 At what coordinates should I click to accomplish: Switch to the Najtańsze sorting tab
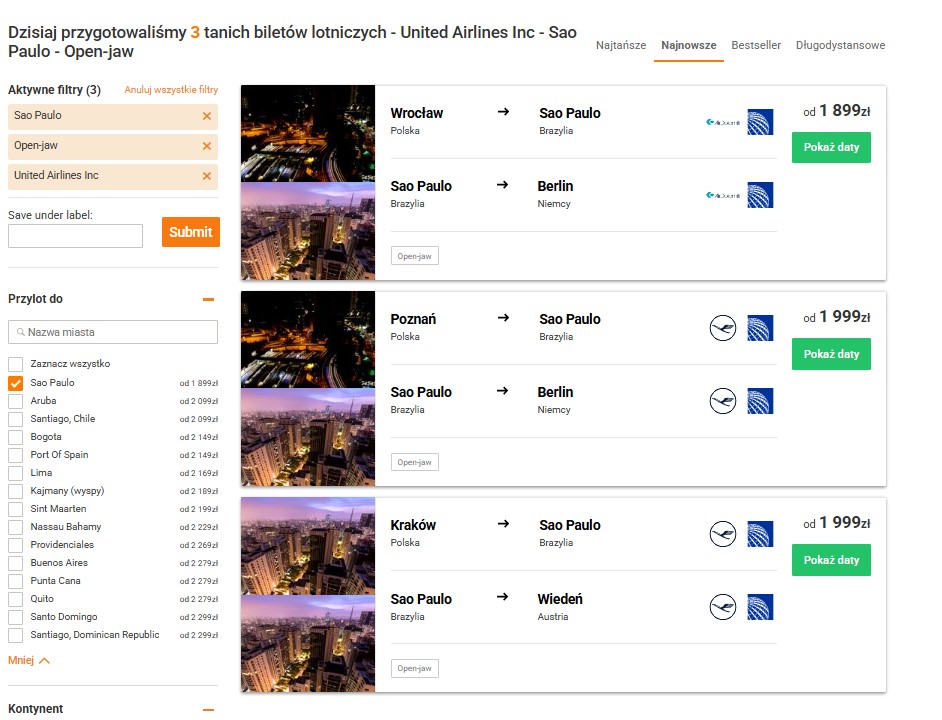621,45
